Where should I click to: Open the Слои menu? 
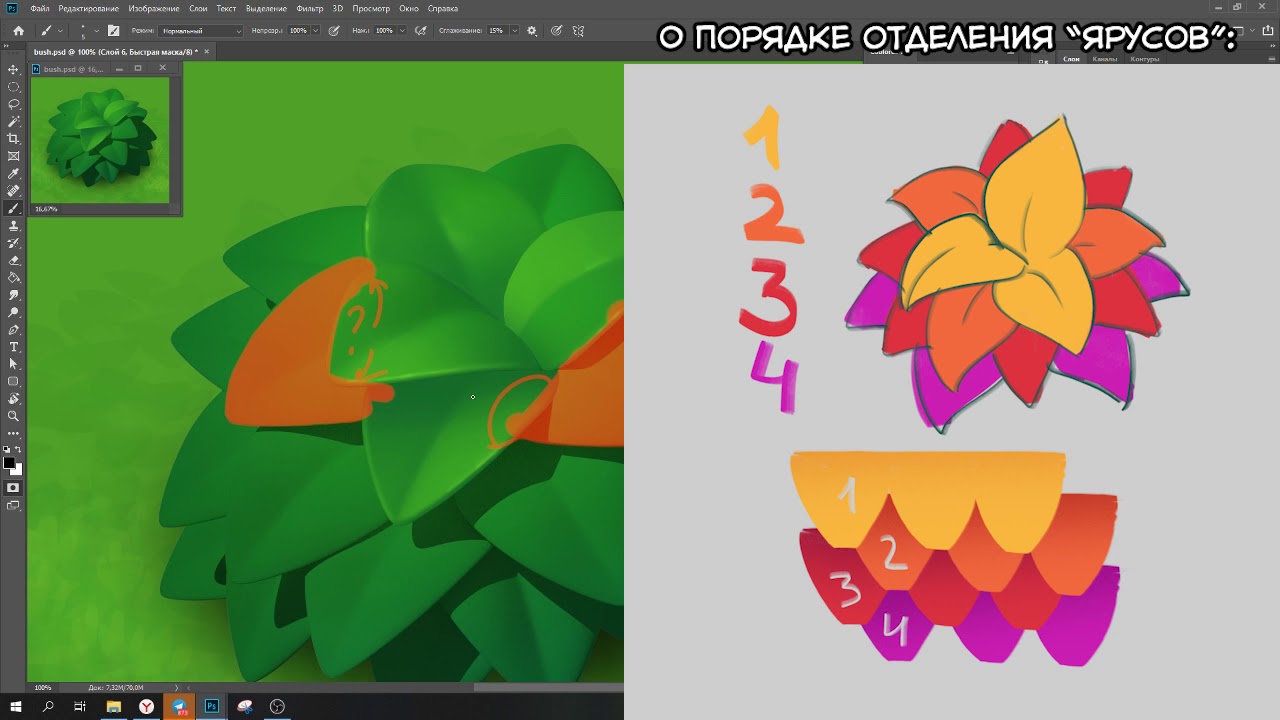pyautogui.click(x=198, y=8)
